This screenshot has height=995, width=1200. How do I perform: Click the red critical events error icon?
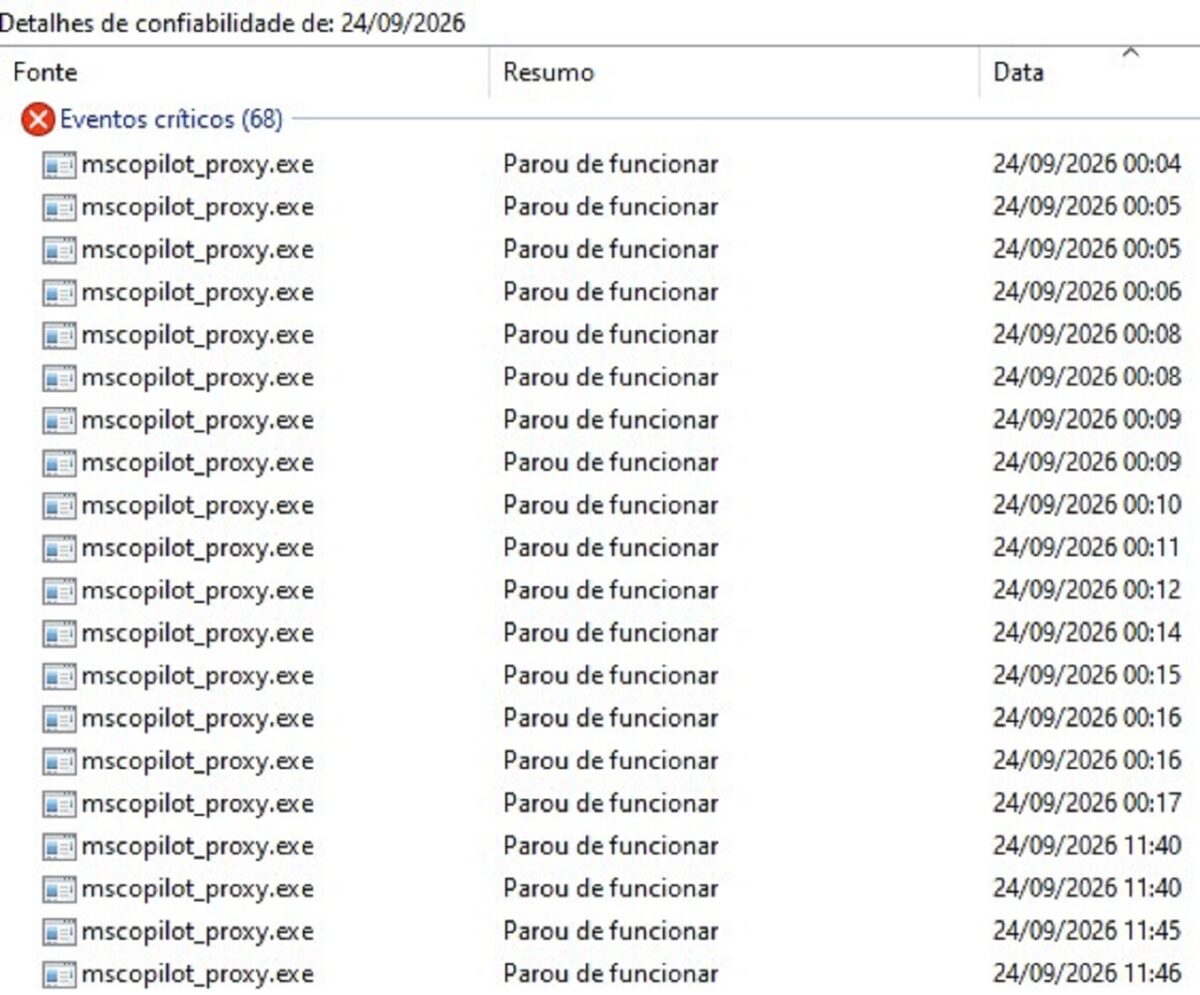(38, 121)
